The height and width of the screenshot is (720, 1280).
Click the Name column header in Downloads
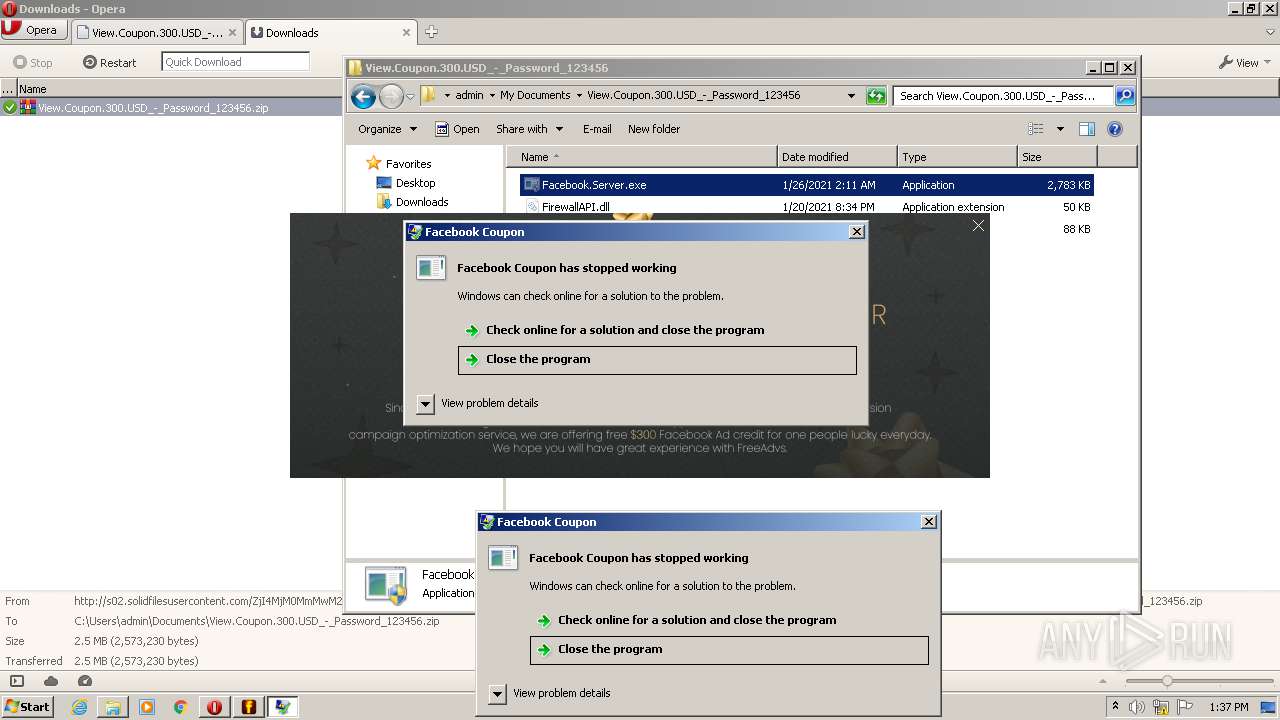pyautogui.click(x=33, y=89)
